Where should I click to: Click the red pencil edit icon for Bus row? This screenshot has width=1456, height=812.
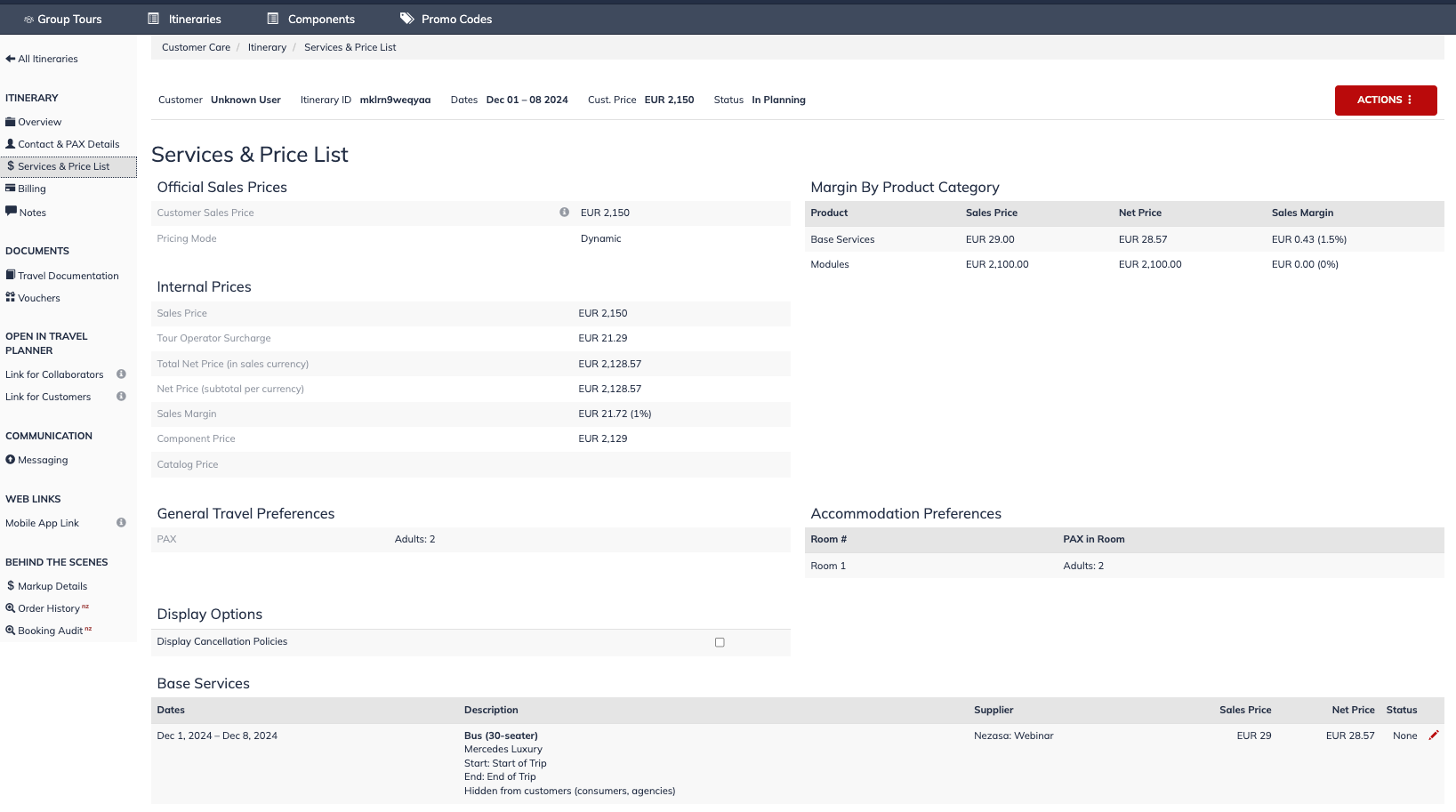pyautogui.click(x=1434, y=736)
